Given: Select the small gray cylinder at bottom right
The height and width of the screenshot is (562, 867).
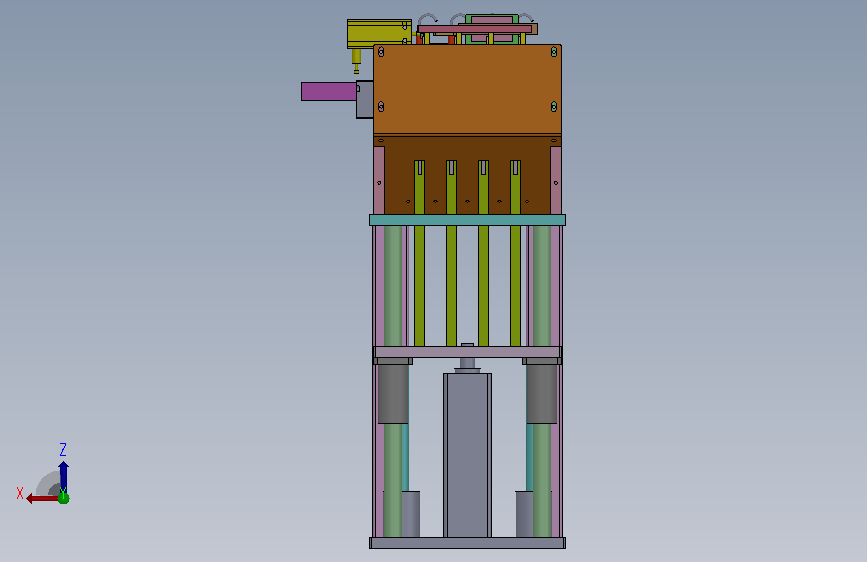Looking at the screenshot, I should coord(524,514).
